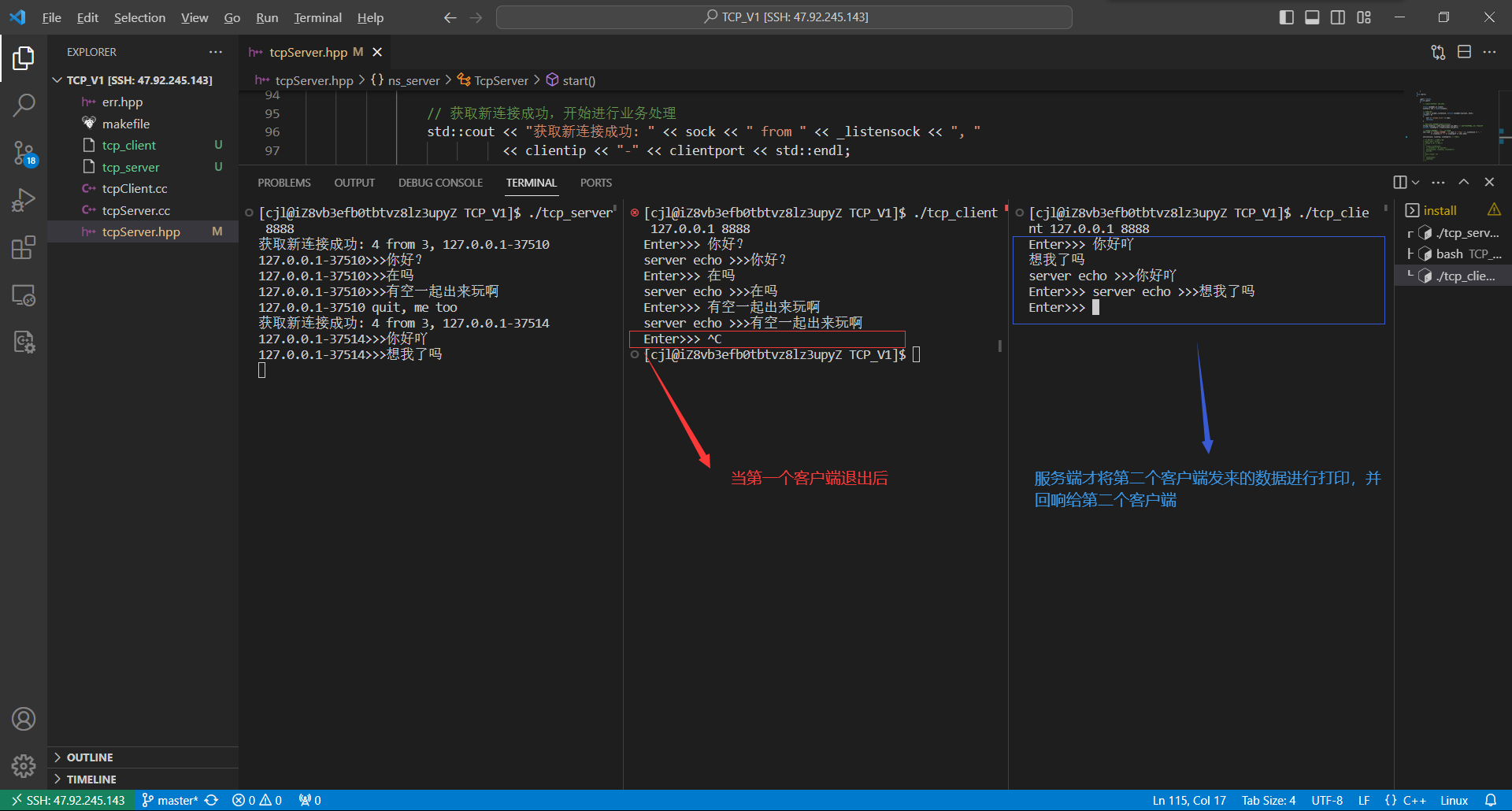This screenshot has width=1512, height=811.
Task: Open the Search view in activity bar
Action: coord(24,105)
